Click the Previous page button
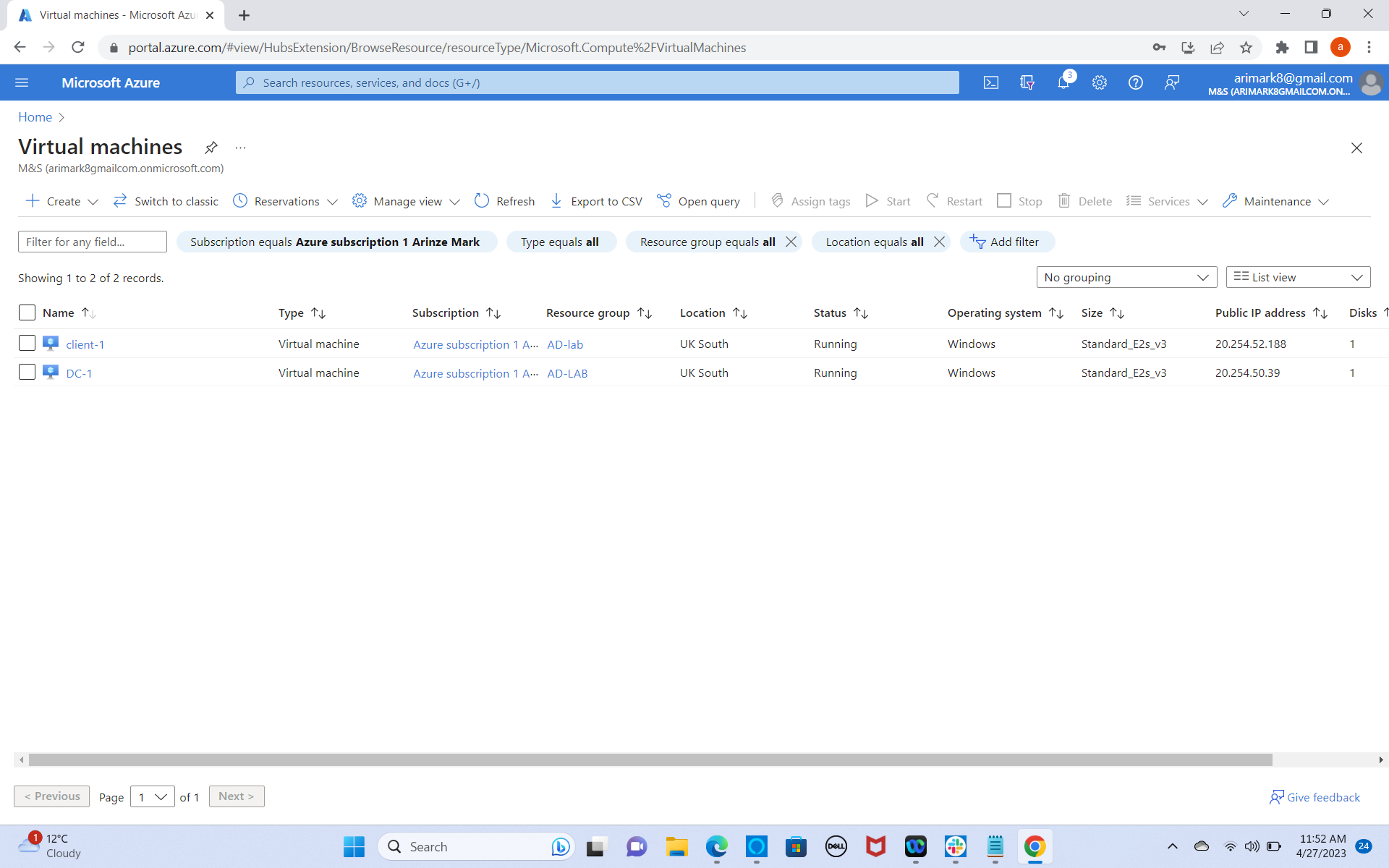This screenshot has width=1389, height=868. [52, 796]
